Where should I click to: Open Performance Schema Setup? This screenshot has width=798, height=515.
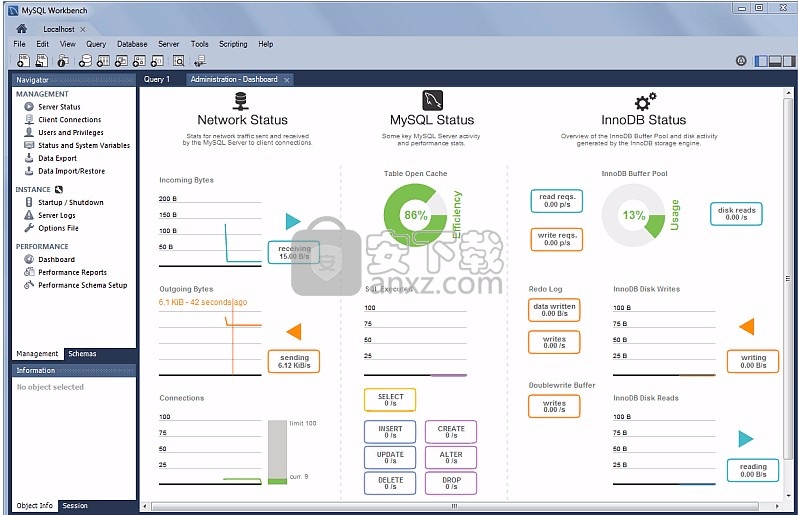point(82,285)
